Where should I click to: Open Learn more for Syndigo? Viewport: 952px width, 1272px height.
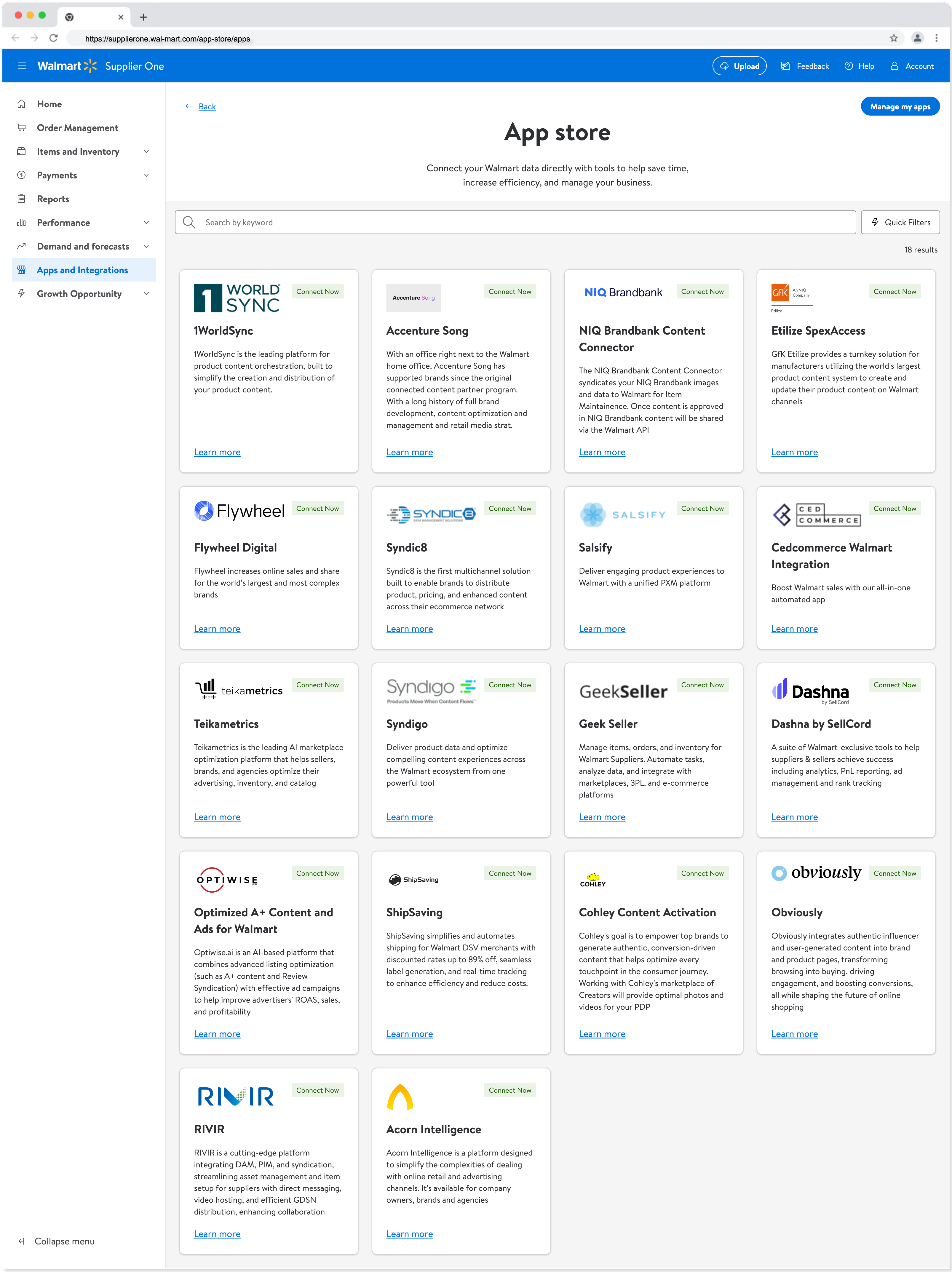pyautogui.click(x=410, y=816)
